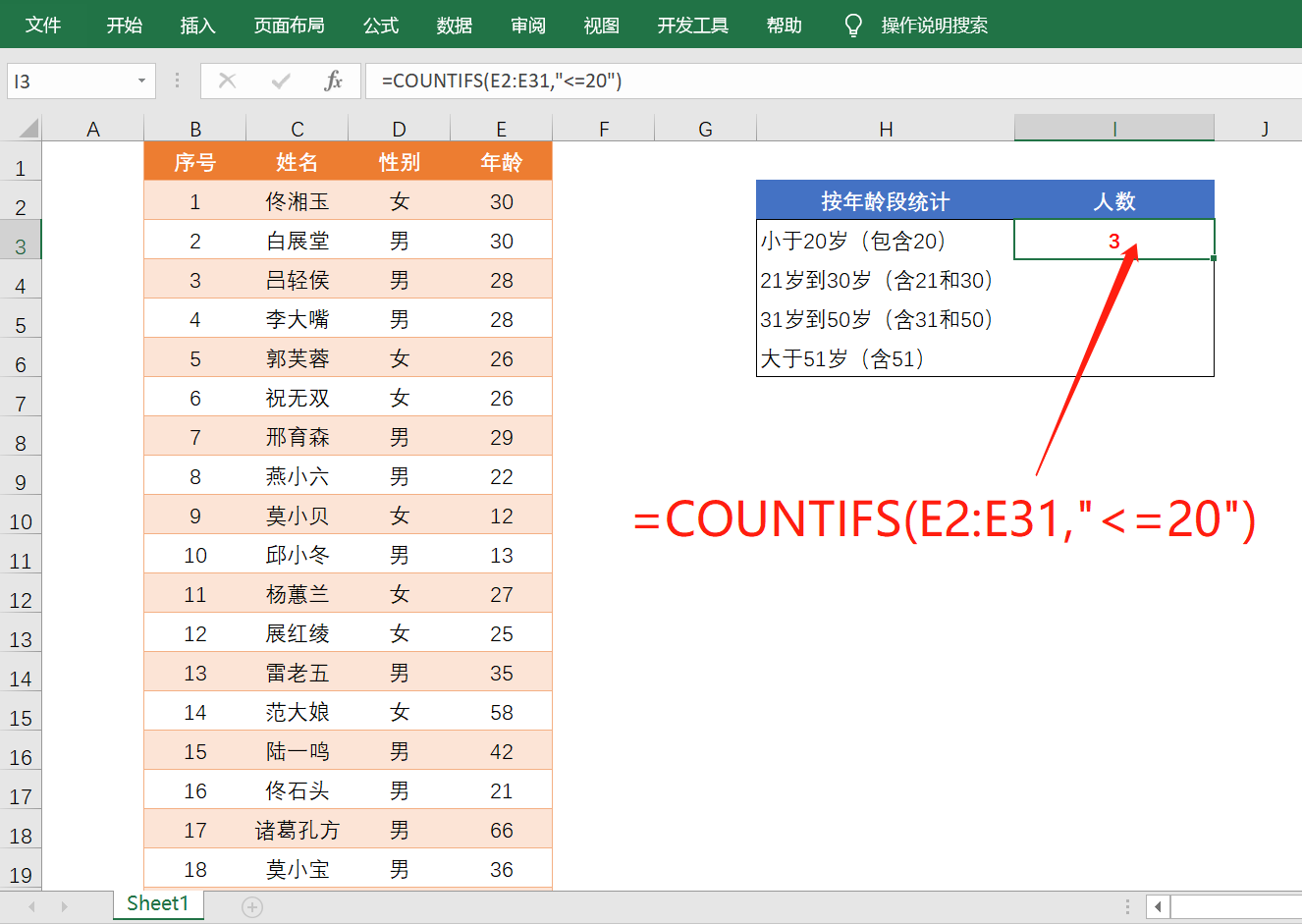Select column B header
This screenshot has width=1302, height=924.
[195, 129]
